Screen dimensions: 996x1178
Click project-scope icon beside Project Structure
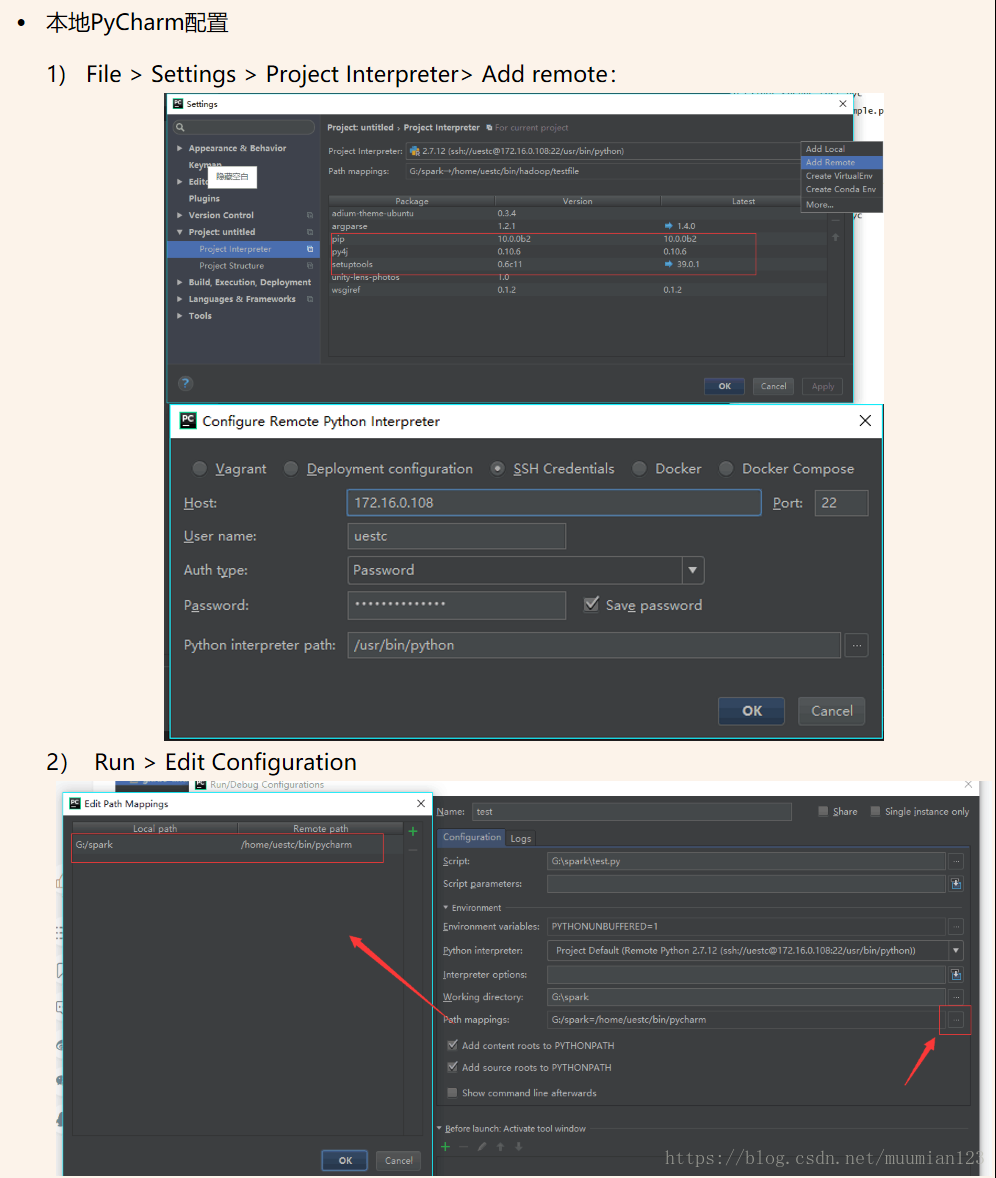point(309,266)
